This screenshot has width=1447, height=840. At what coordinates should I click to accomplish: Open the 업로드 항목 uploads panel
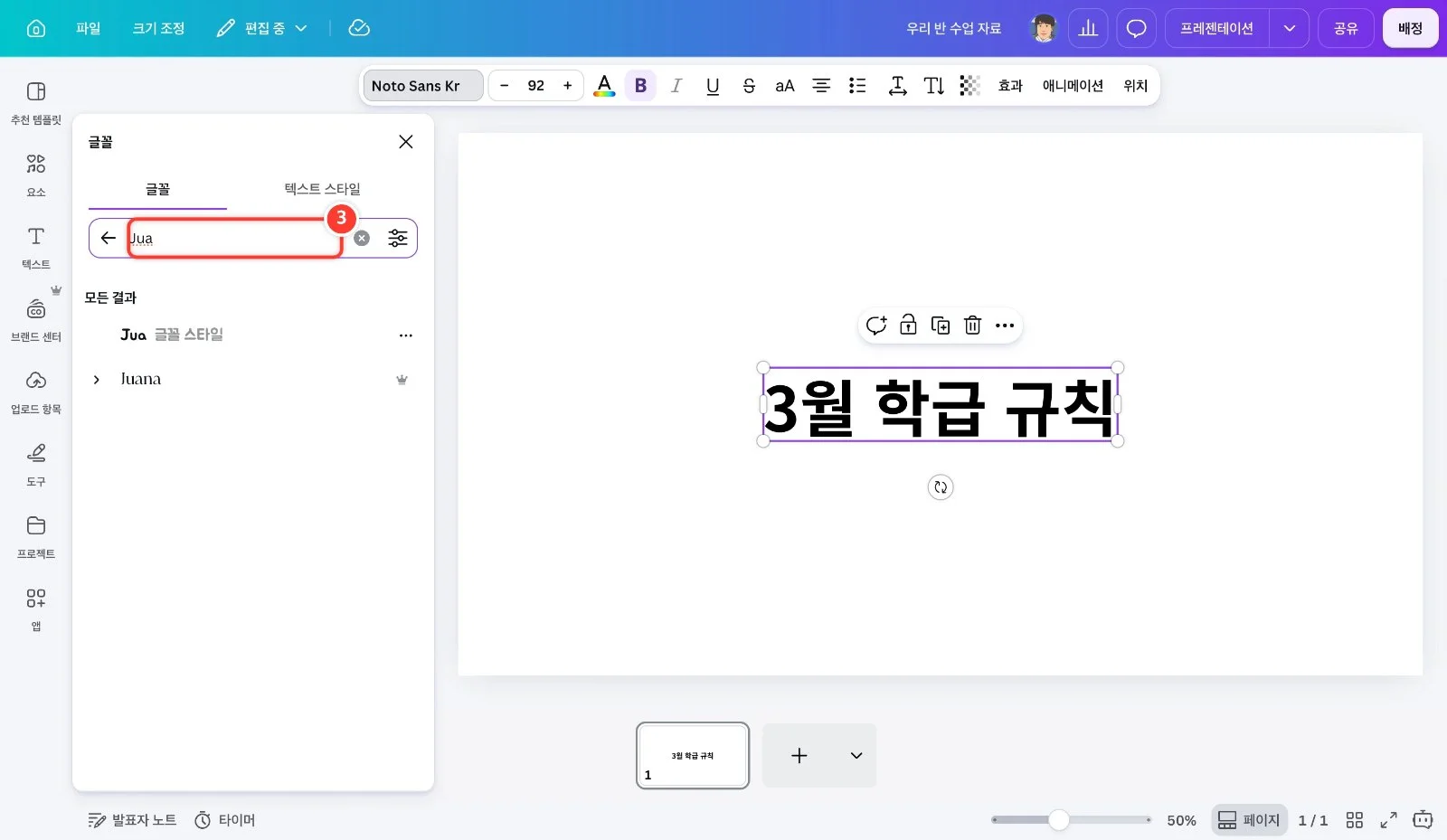click(x=36, y=392)
